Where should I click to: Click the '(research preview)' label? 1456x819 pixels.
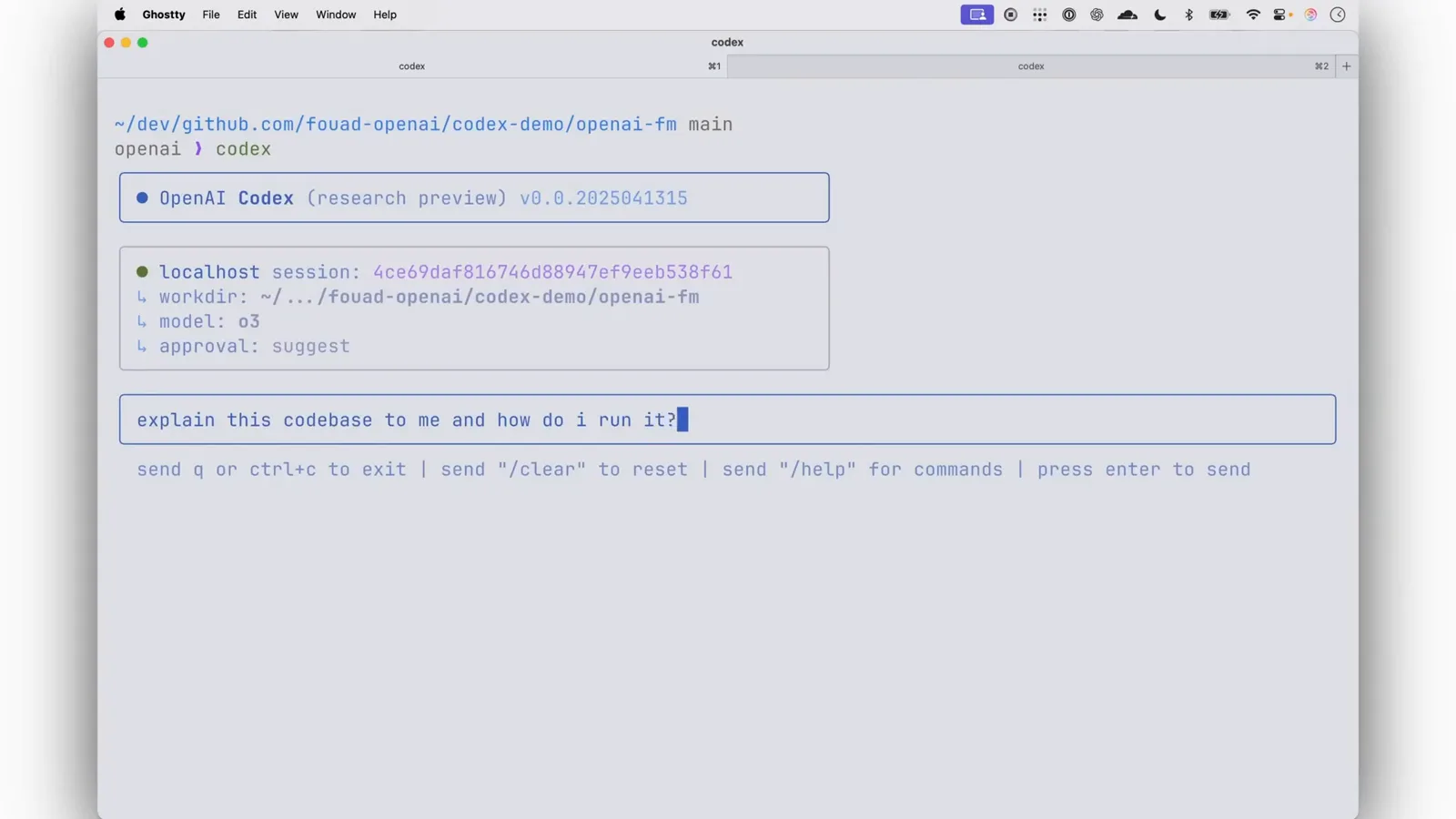click(x=407, y=198)
